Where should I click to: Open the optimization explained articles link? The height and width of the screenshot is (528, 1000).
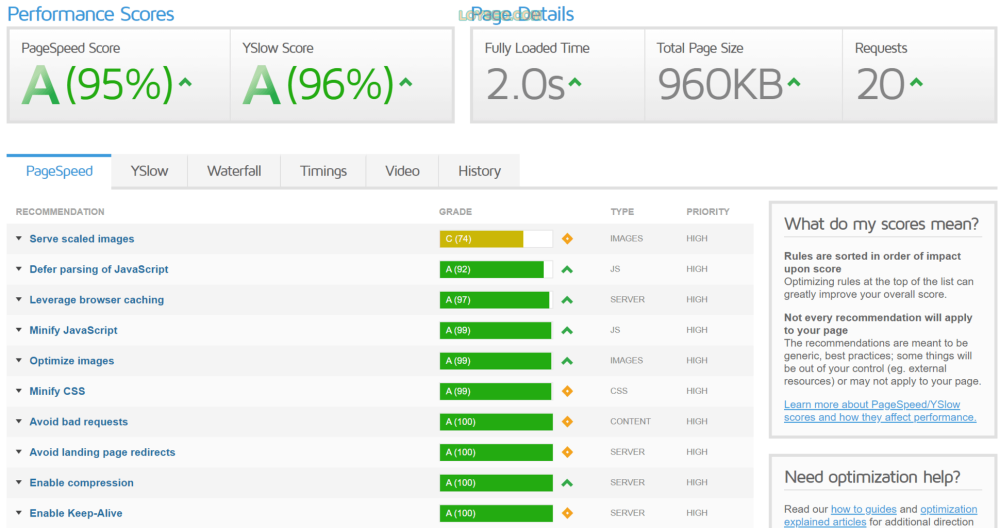click(880, 515)
